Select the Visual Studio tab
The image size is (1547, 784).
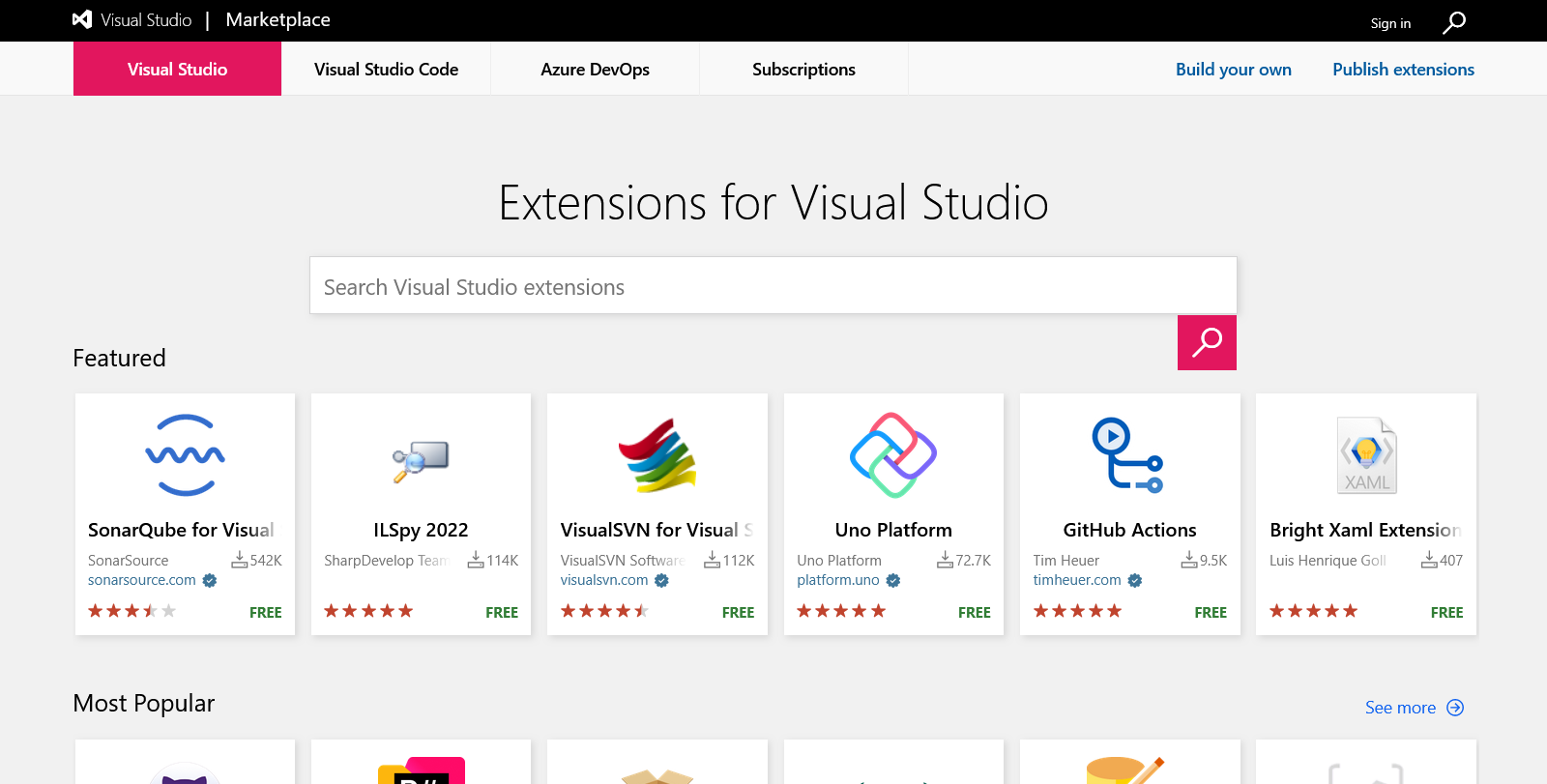pyautogui.click(x=177, y=69)
